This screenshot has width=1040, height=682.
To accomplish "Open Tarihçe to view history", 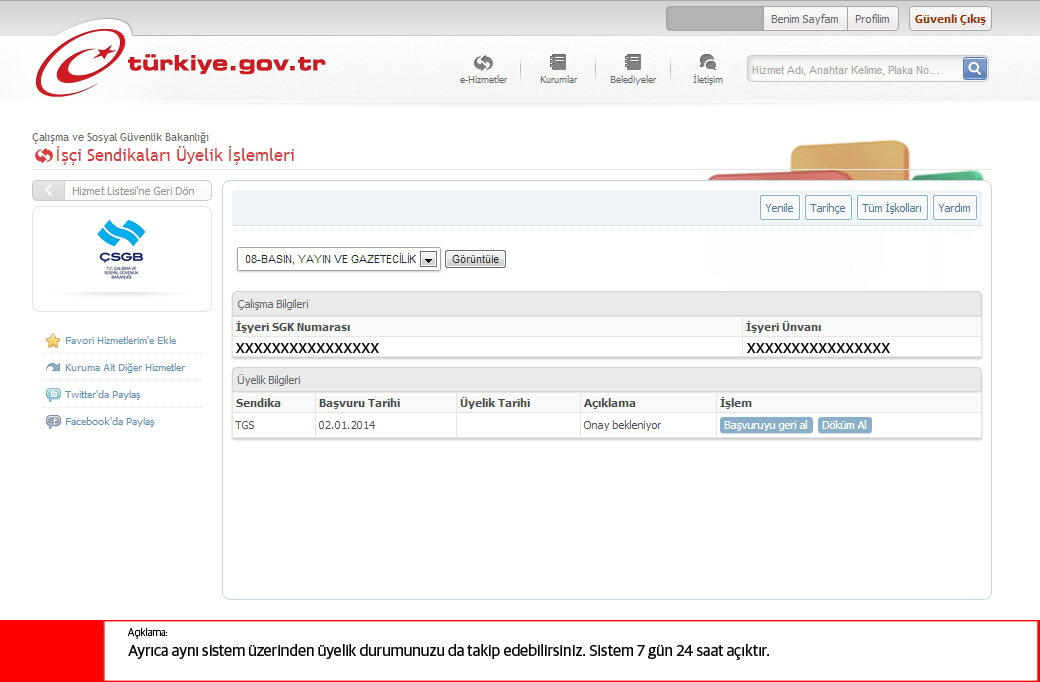I will (828, 207).
